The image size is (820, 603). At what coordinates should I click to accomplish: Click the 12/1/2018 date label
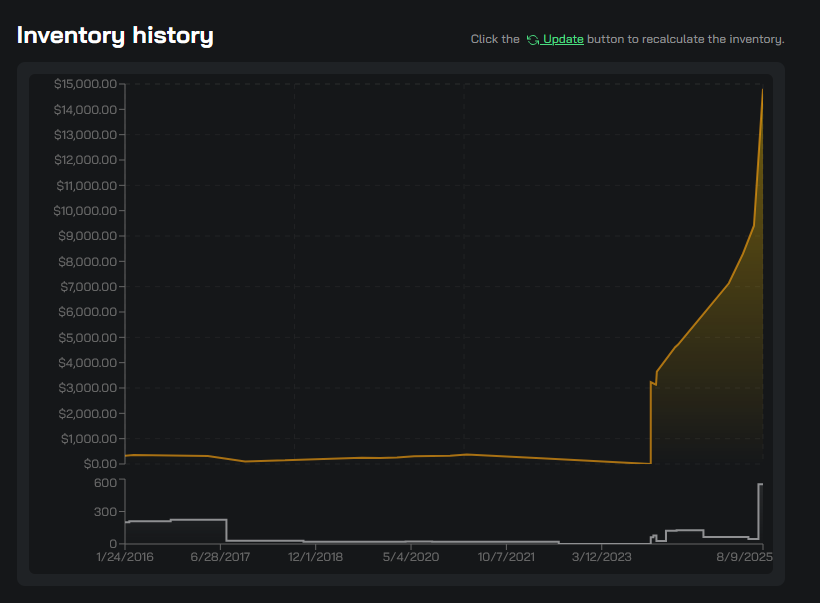tap(315, 557)
